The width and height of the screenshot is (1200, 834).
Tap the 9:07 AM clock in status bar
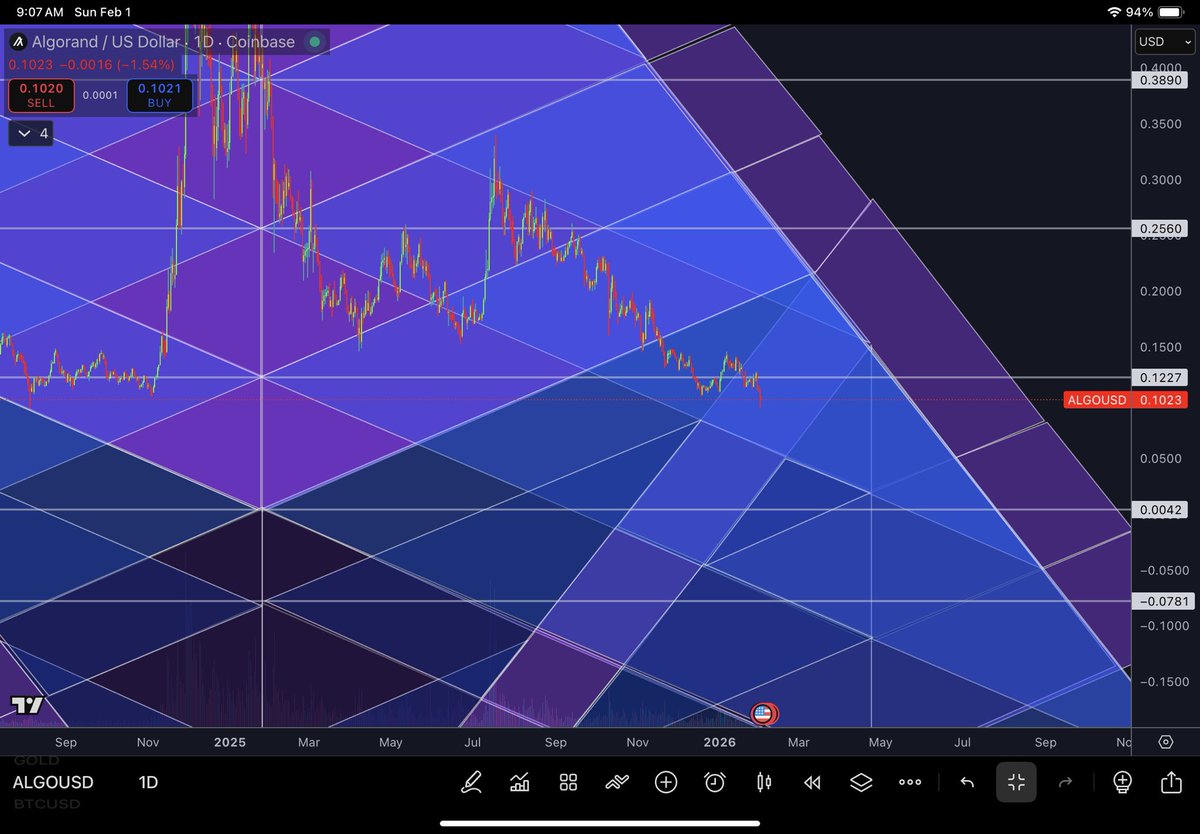coord(40,11)
